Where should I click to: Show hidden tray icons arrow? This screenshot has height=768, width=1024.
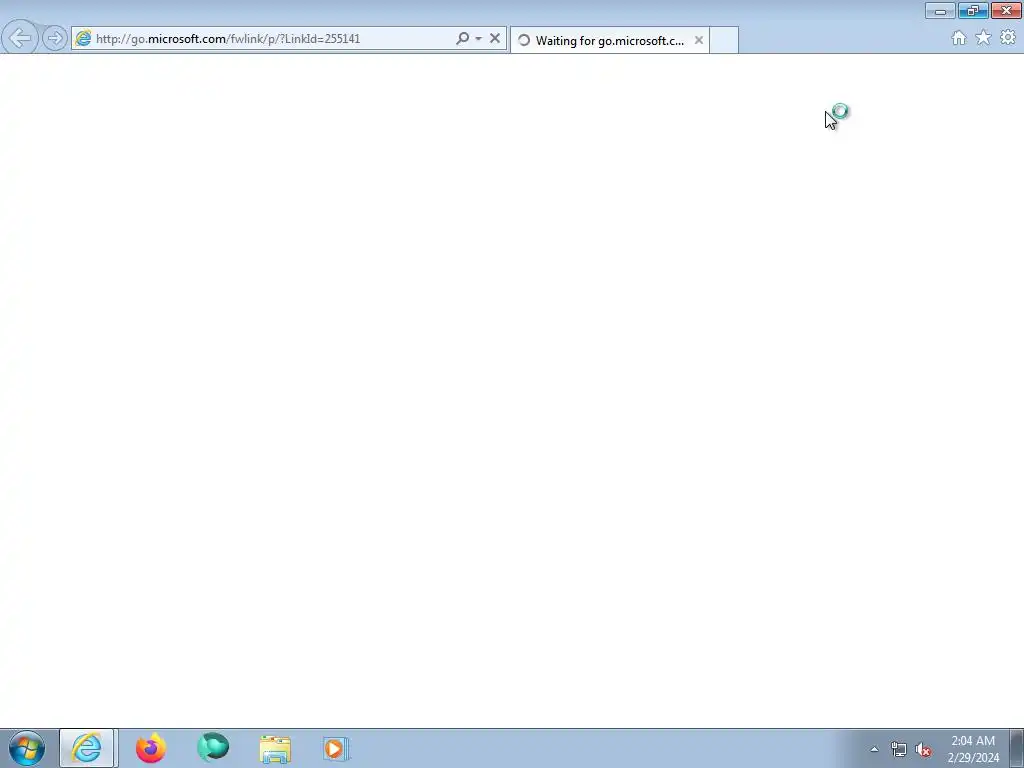pos(874,749)
